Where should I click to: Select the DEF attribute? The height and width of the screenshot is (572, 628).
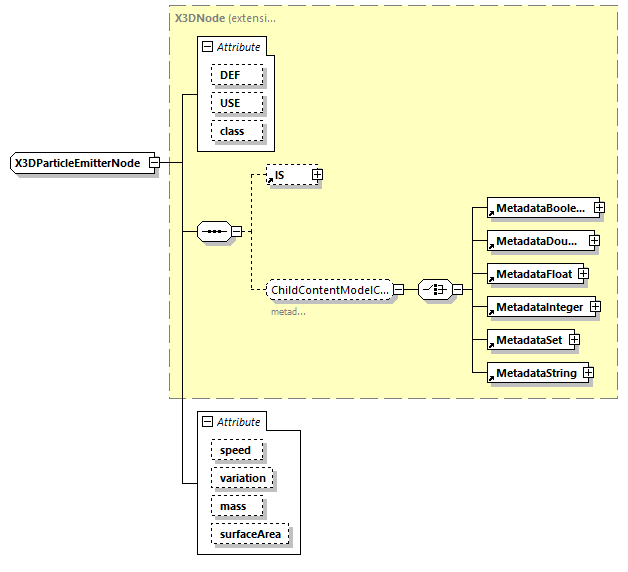[237, 75]
